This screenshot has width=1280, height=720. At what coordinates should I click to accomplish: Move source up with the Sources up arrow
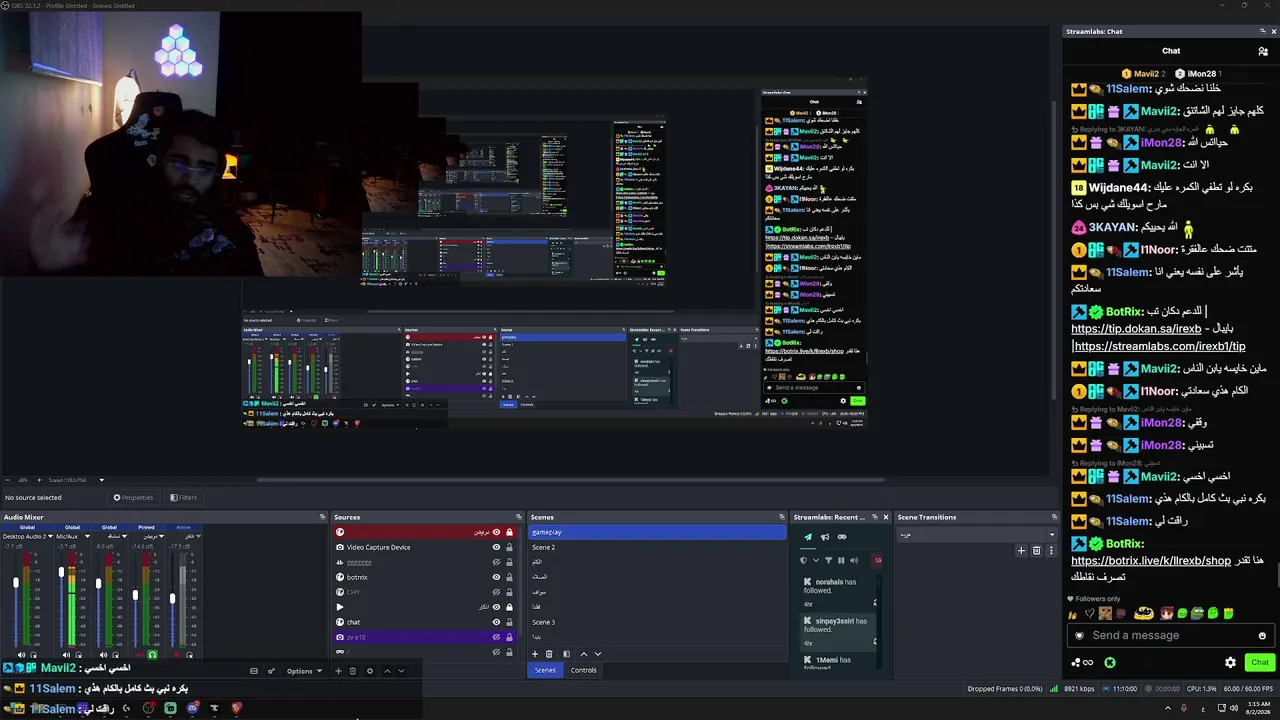click(387, 671)
